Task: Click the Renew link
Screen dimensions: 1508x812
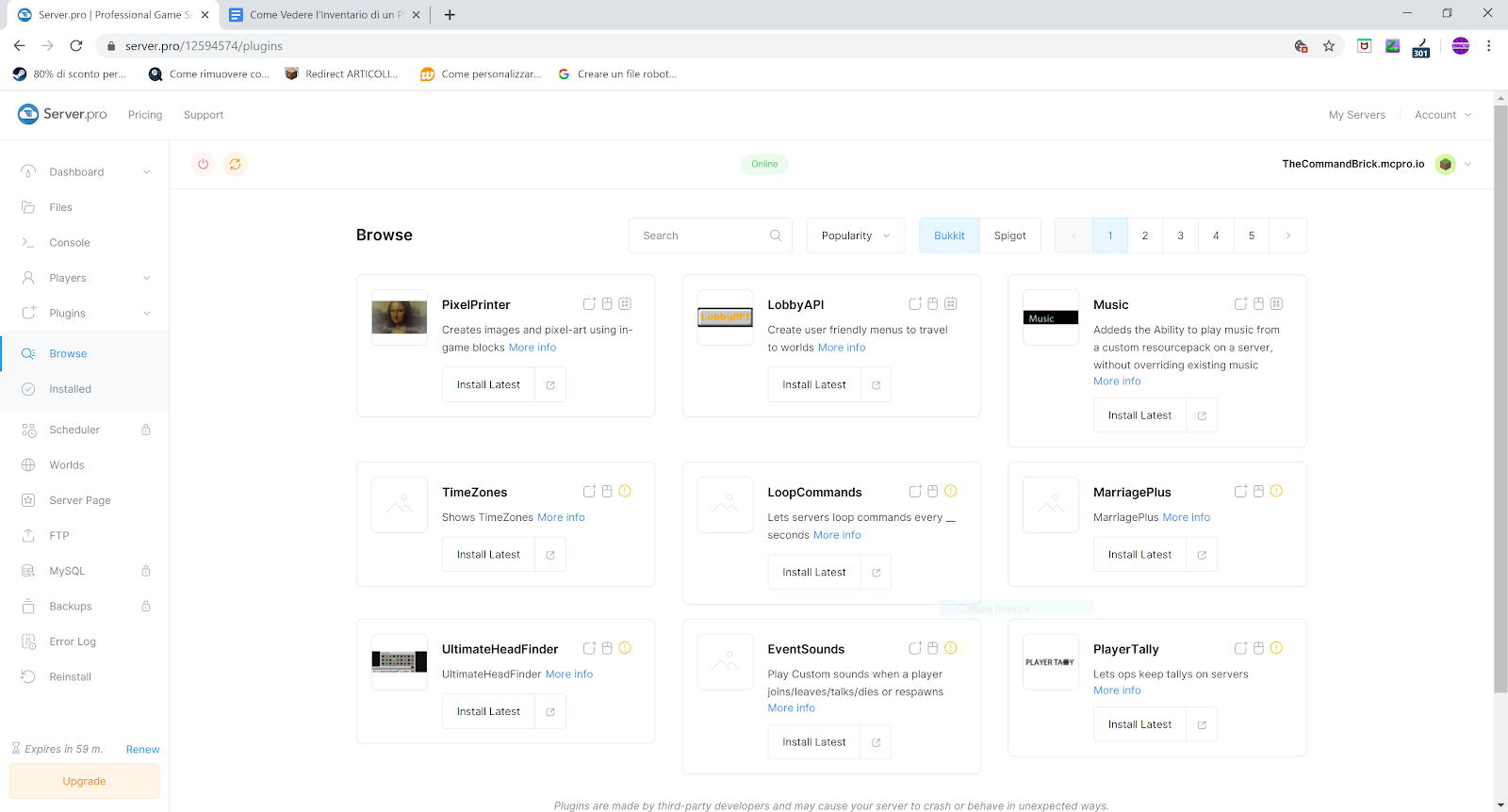Action: [143, 750]
